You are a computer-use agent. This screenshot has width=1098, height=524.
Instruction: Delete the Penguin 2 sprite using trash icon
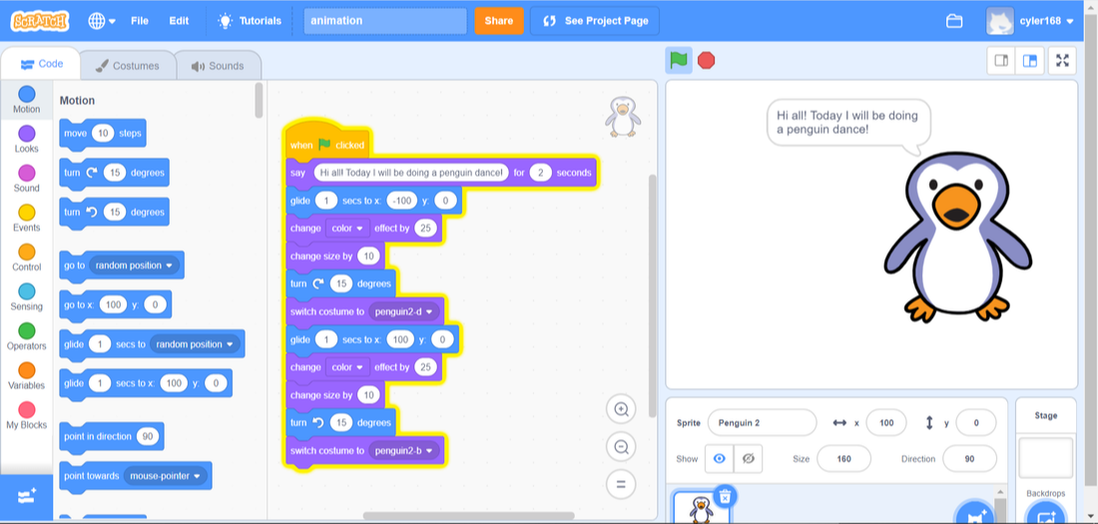point(727,496)
